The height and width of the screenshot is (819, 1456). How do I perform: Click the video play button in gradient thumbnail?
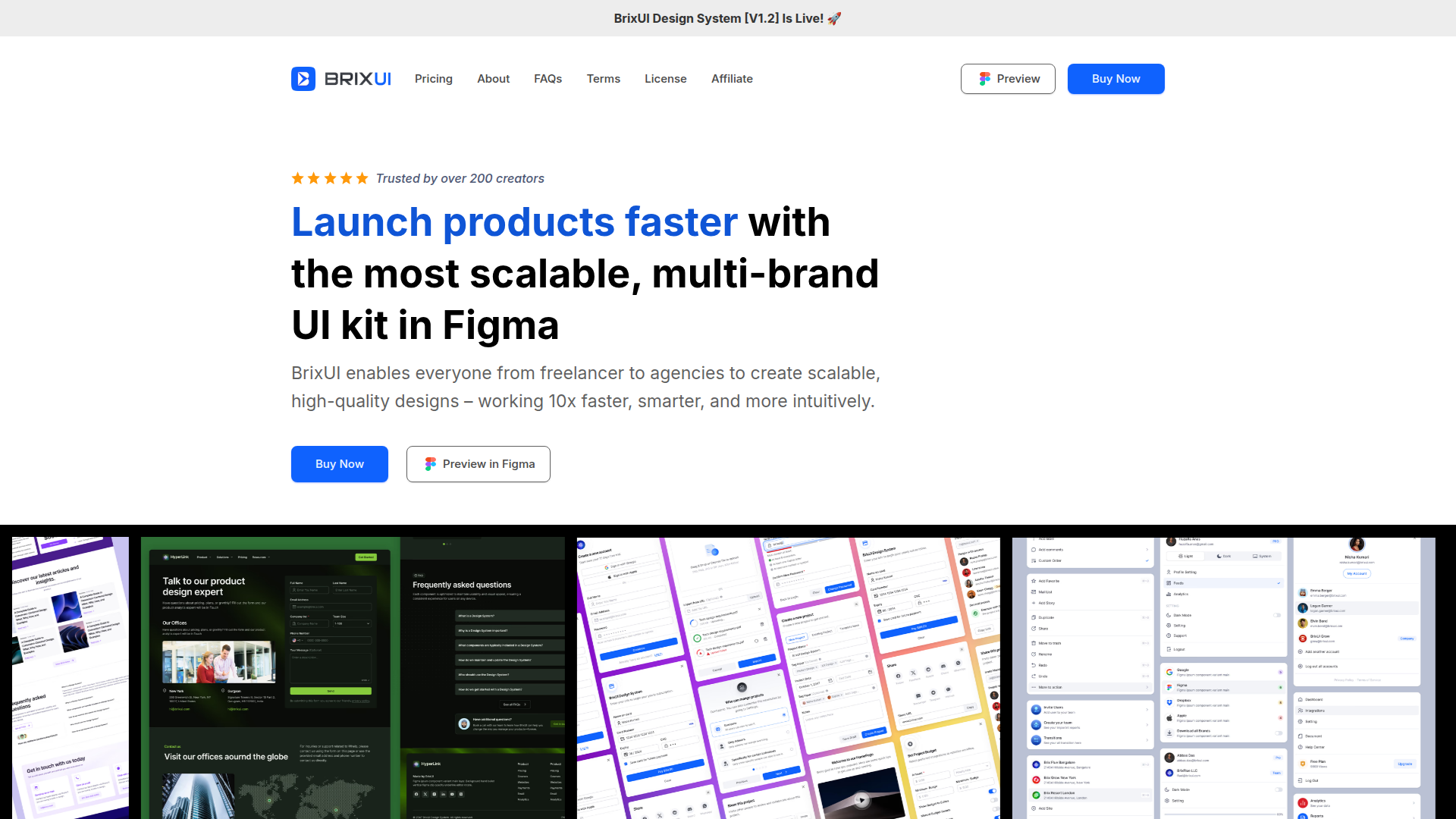861,799
